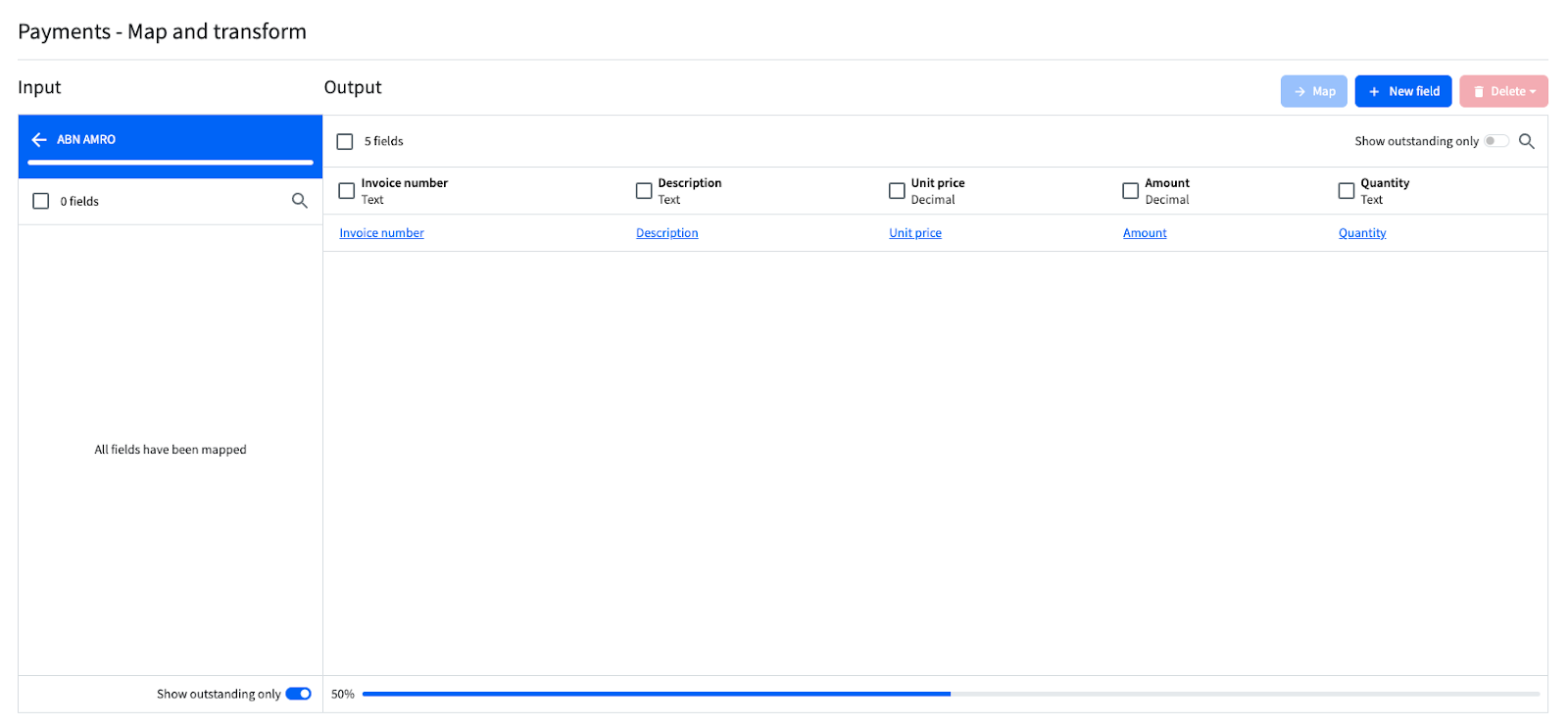Click the ABN AMRO header label
The image size is (1568, 726).
[86, 140]
